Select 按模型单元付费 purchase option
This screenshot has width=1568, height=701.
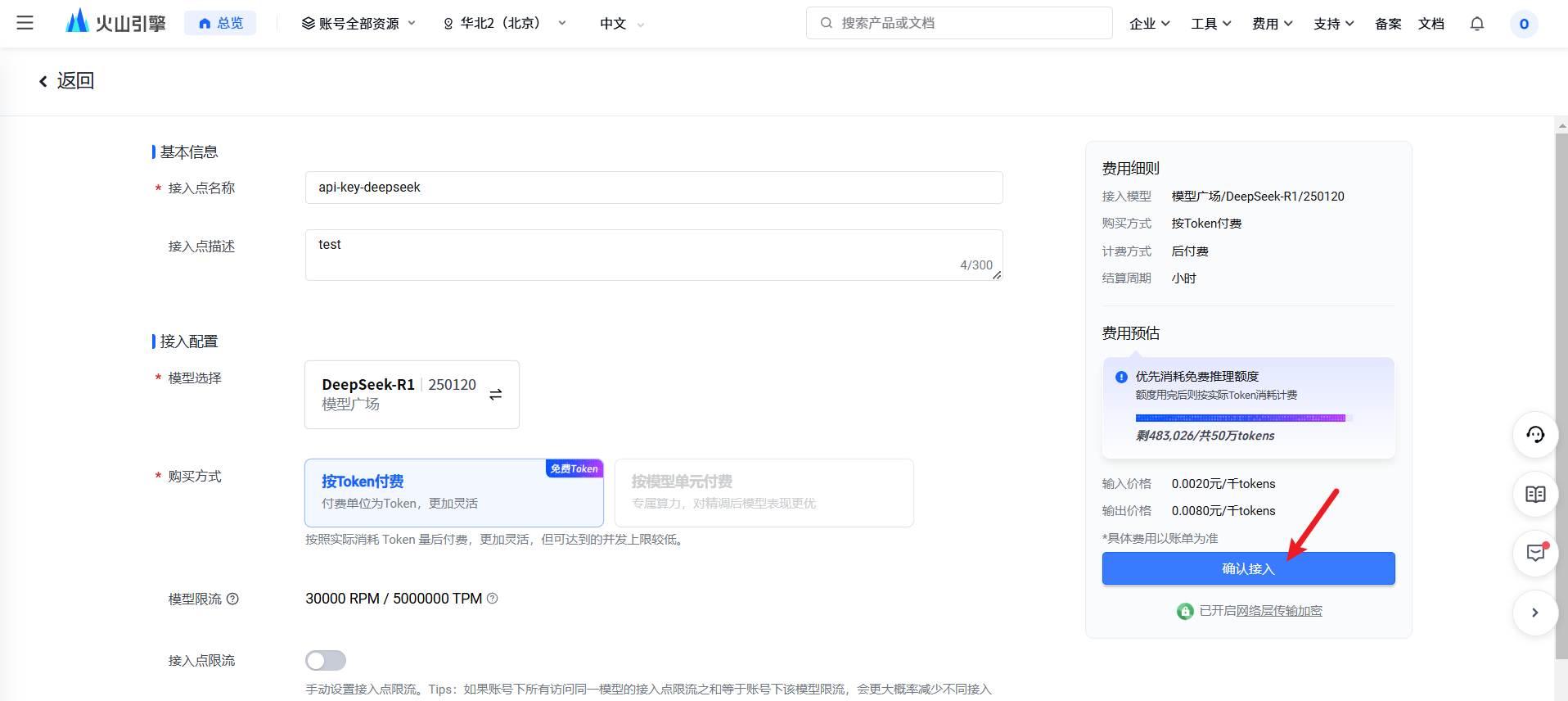(x=764, y=492)
